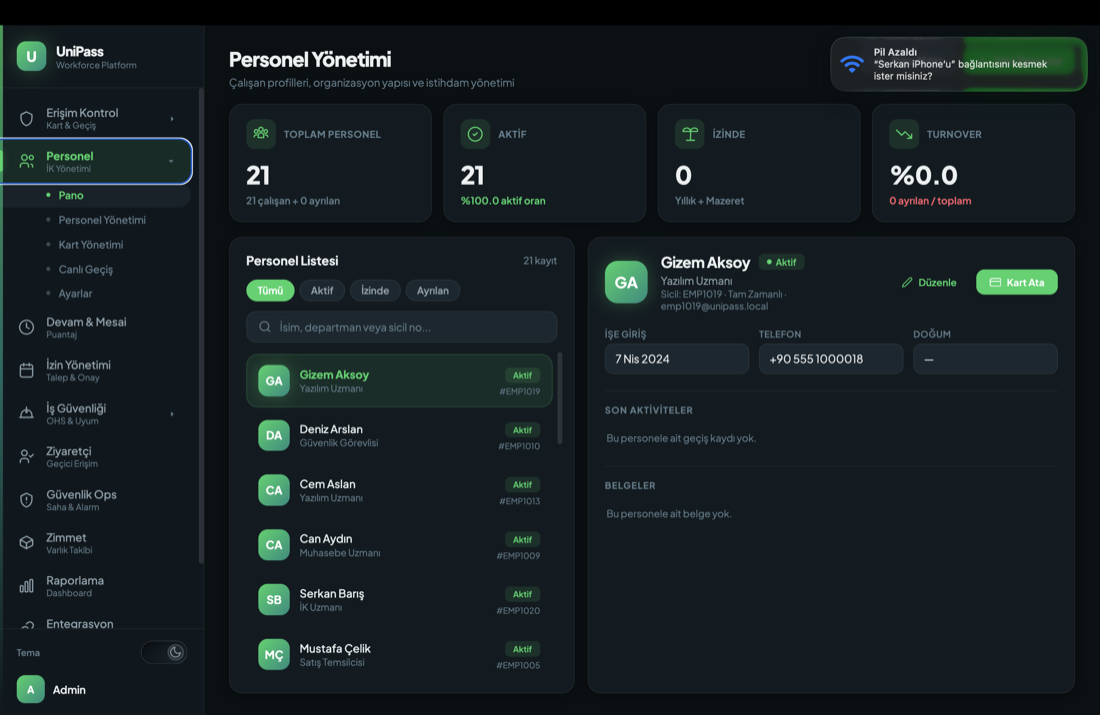
Task: Open Ziyaretçi person-check icon
Action: 27,457
